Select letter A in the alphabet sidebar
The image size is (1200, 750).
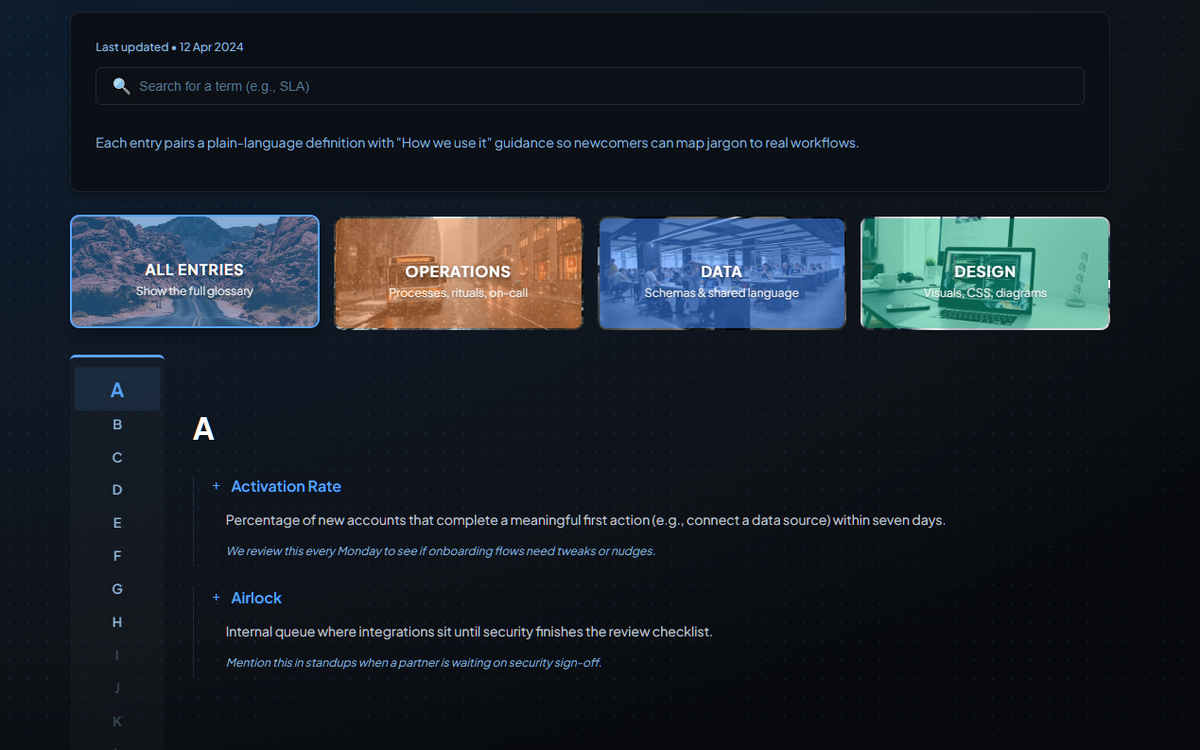pyautogui.click(x=117, y=390)
